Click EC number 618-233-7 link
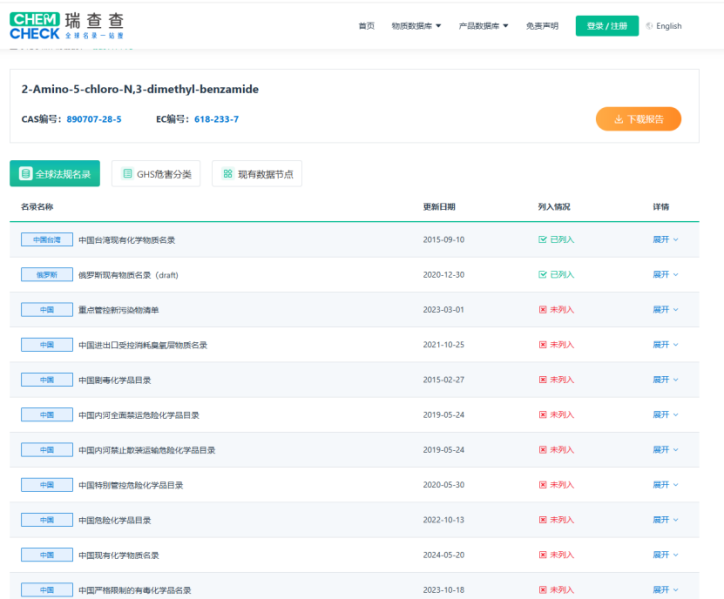The height and width of the screenshot is (599, 724). 216,119
